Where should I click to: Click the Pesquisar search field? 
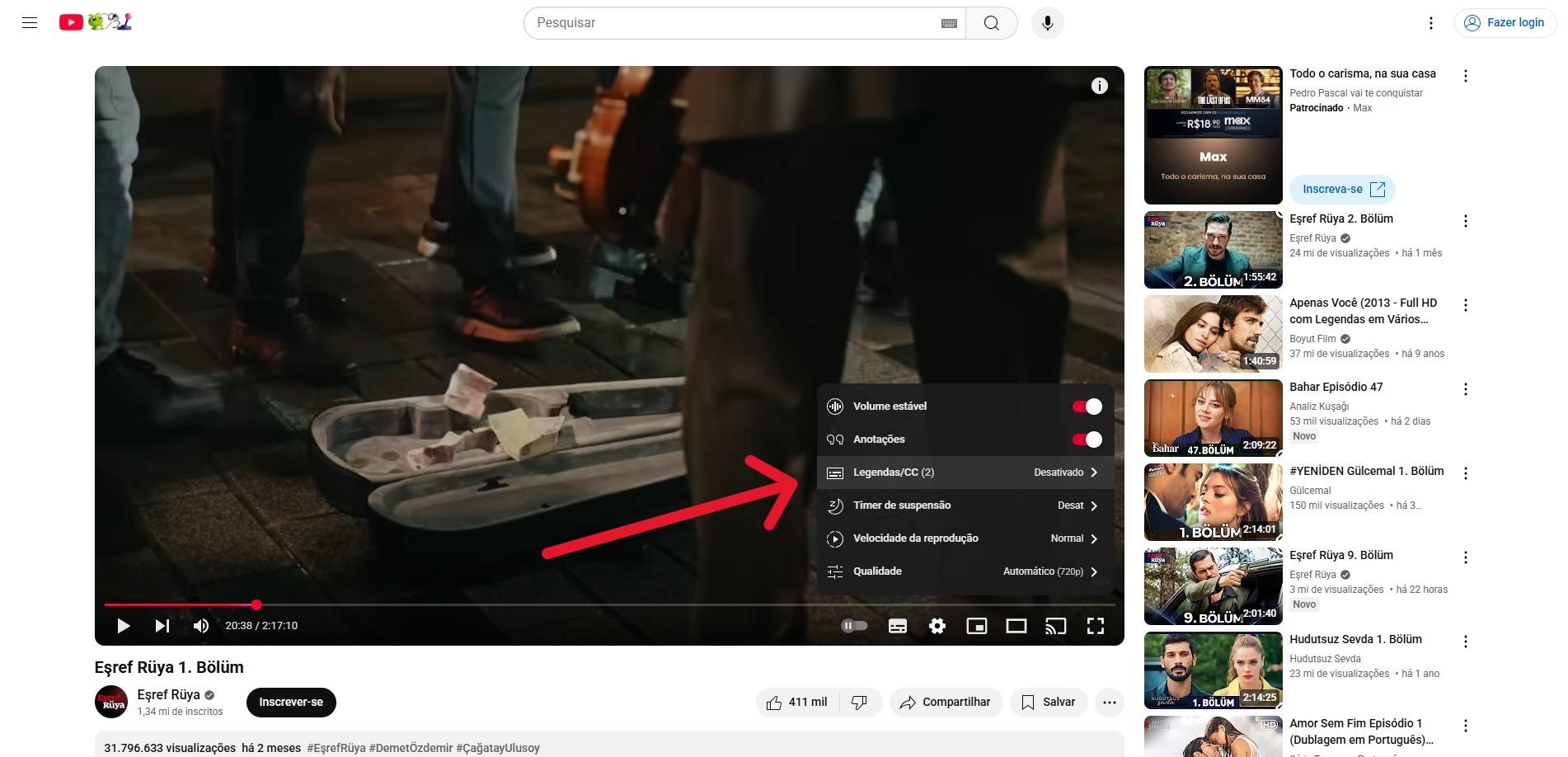coord(734,23)
